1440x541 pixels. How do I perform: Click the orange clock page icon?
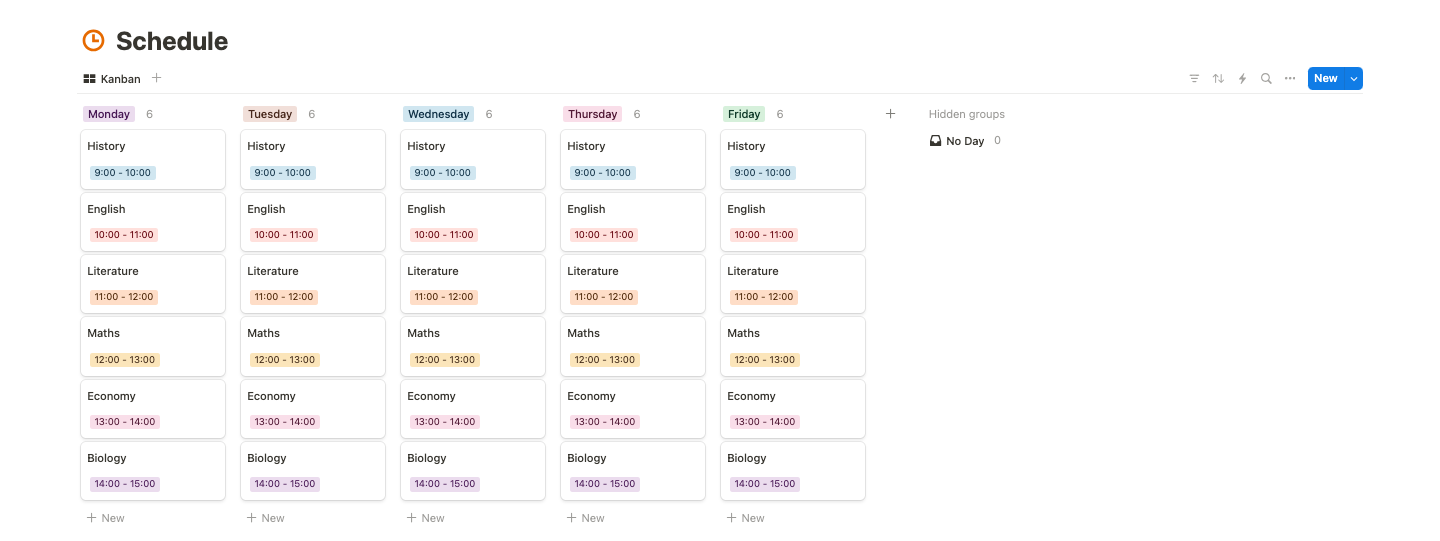[93, 41]
